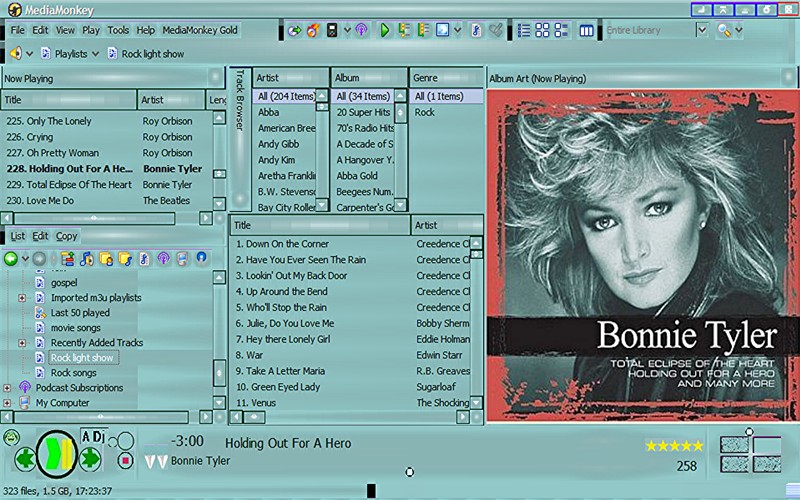The height and width of the screenshot is (500, 800).
Task: Toggle the bottom-right player layout box
Action: pos(767,464)
